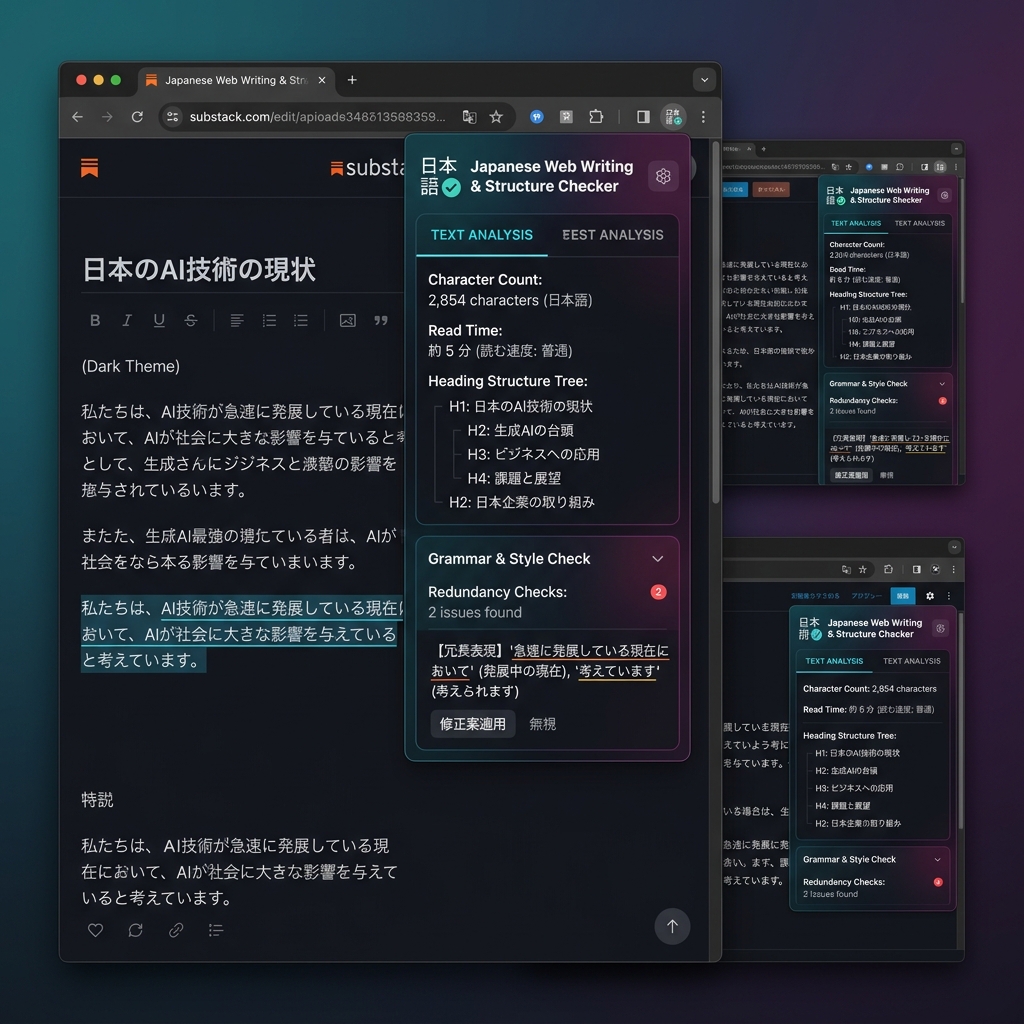
Task: Select TEXT ANALYSIS tab in bottom-right window
Action: (834, 661)
